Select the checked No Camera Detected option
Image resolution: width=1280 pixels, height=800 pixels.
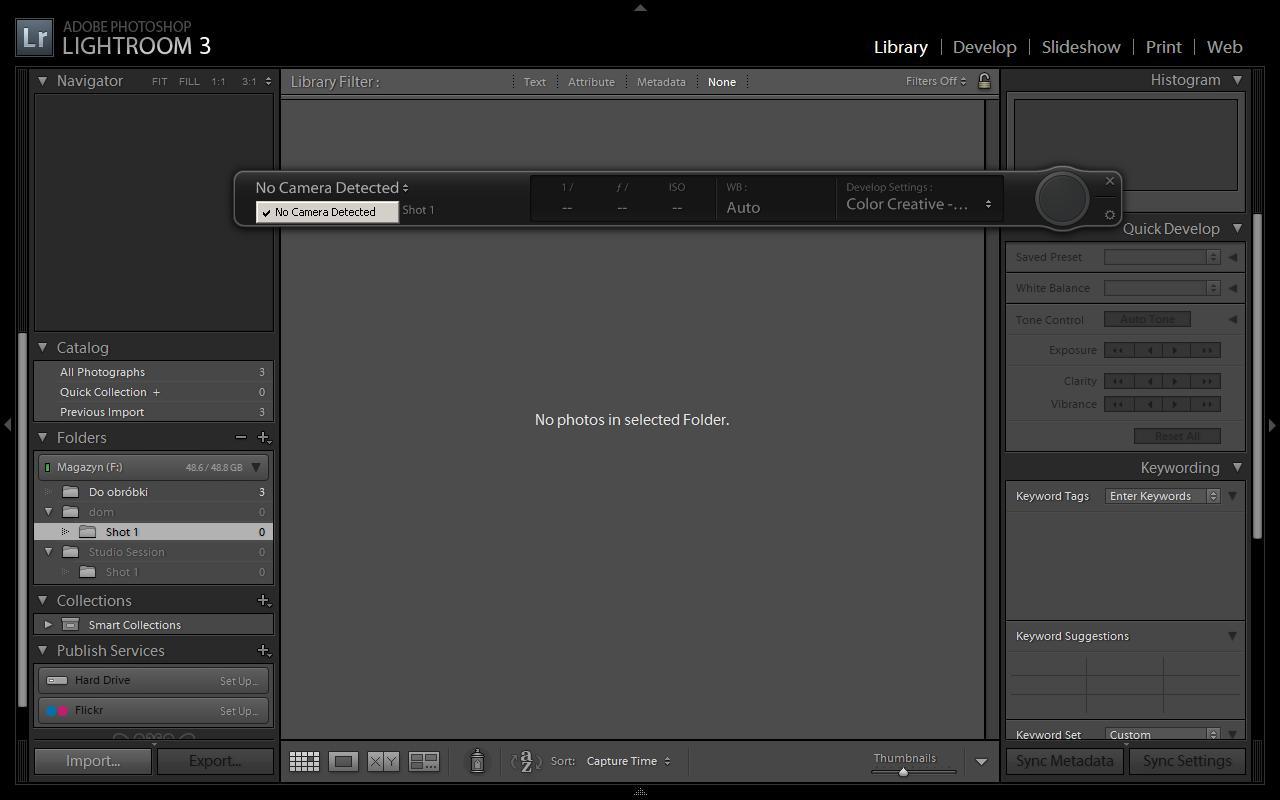tap(326, 212)
